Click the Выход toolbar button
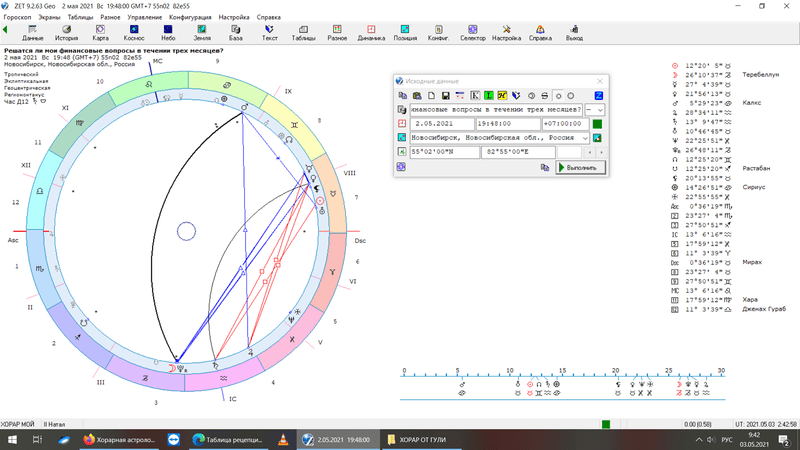Image resolution: width=800 pixels, height=450 pixels. click(x=574, y=33)
